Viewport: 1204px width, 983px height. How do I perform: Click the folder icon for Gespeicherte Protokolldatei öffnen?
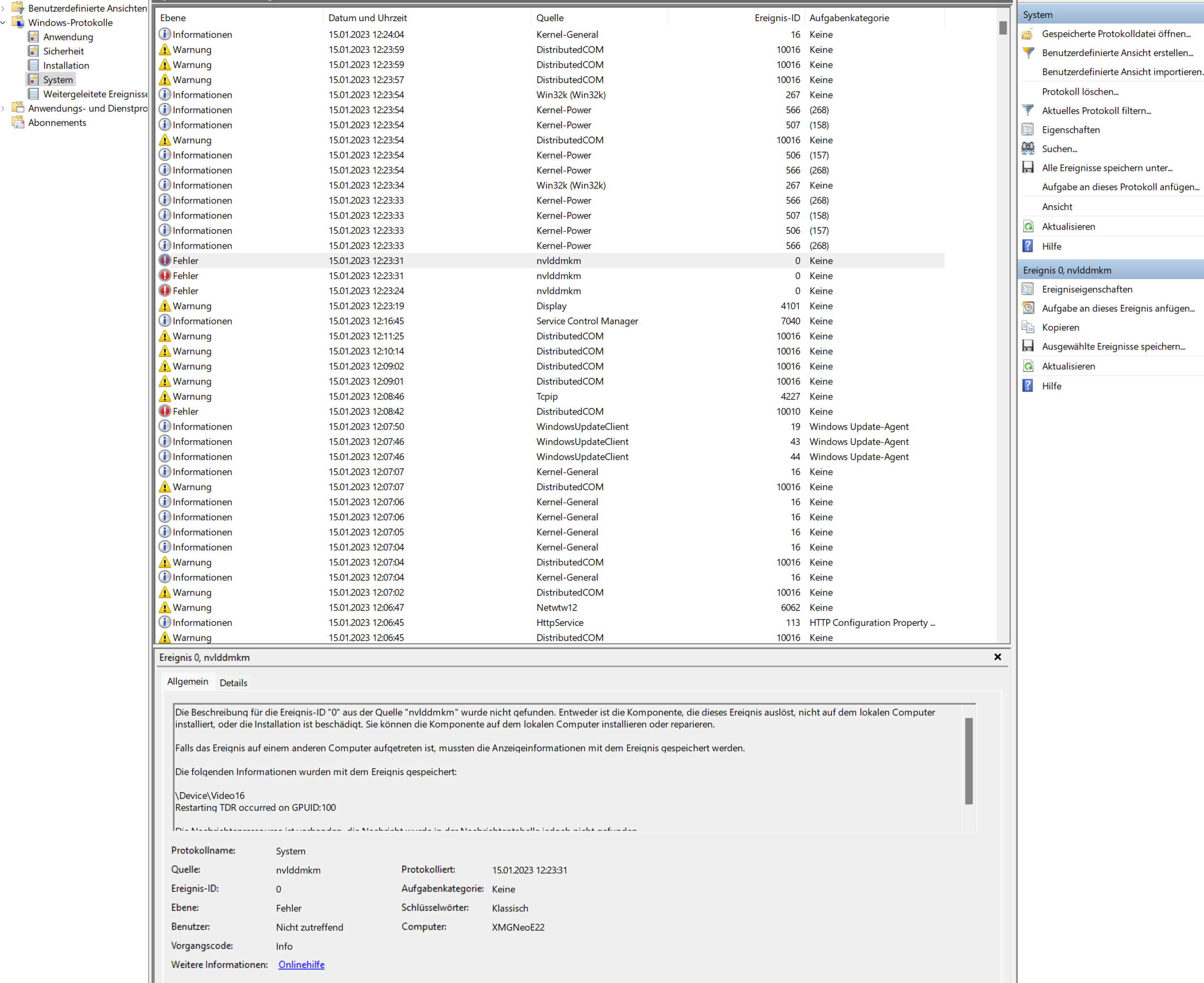tap(1028, 34)
